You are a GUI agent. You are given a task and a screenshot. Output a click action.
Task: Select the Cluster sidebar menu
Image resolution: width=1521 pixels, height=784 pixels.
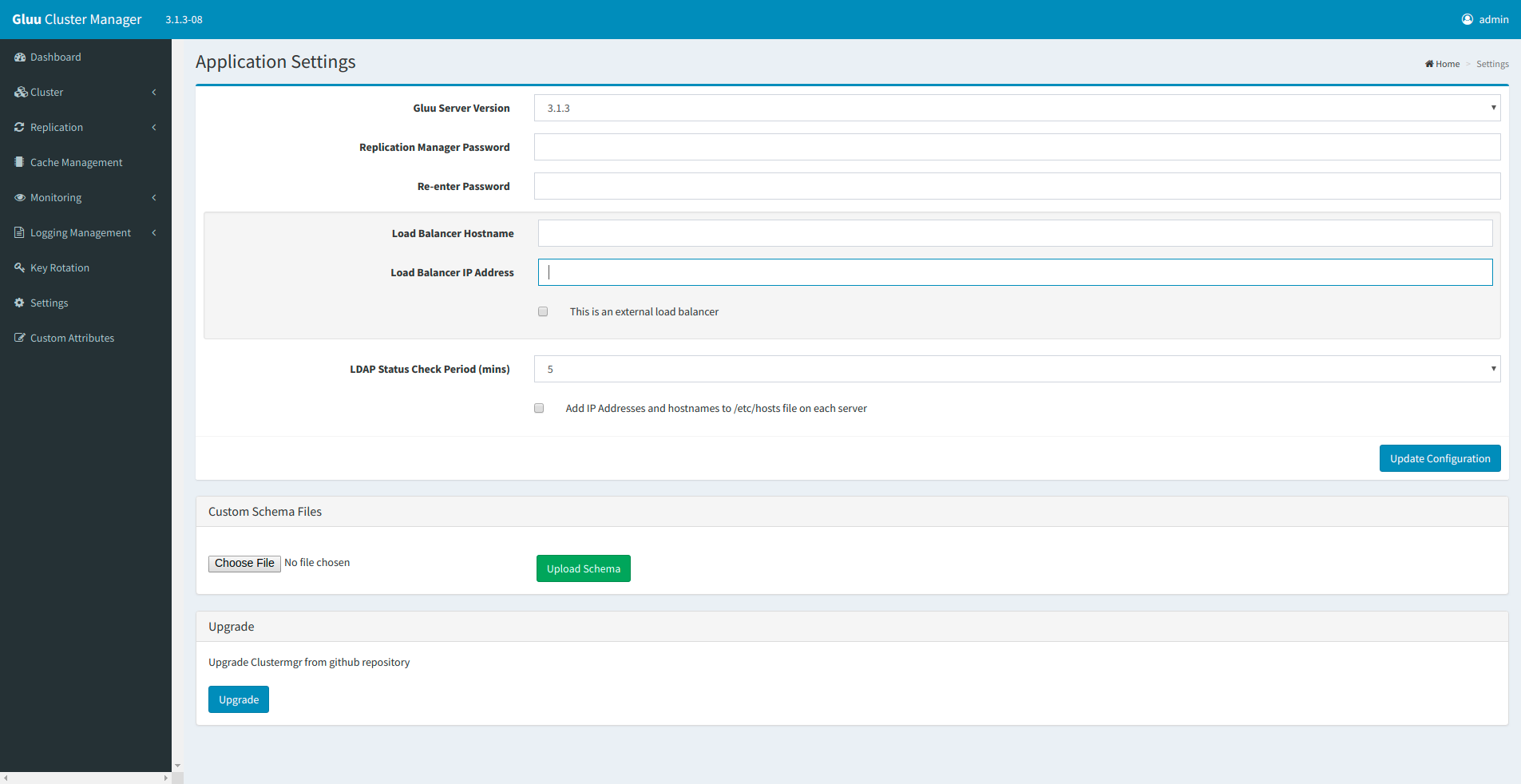click(85, 93)
